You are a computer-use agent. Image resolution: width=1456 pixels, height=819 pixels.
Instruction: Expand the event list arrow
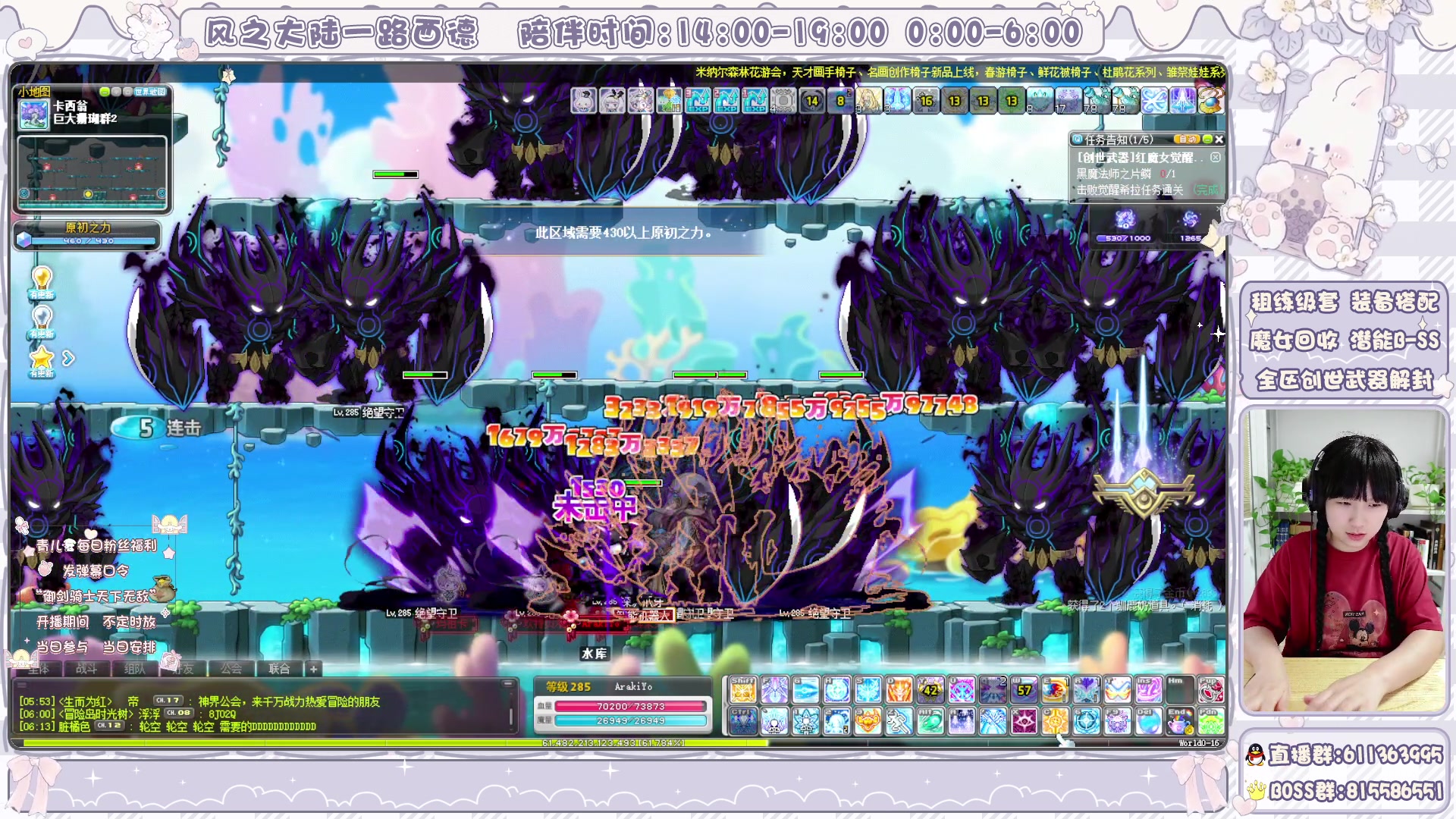pyautogui.click(x=68, y=358)
